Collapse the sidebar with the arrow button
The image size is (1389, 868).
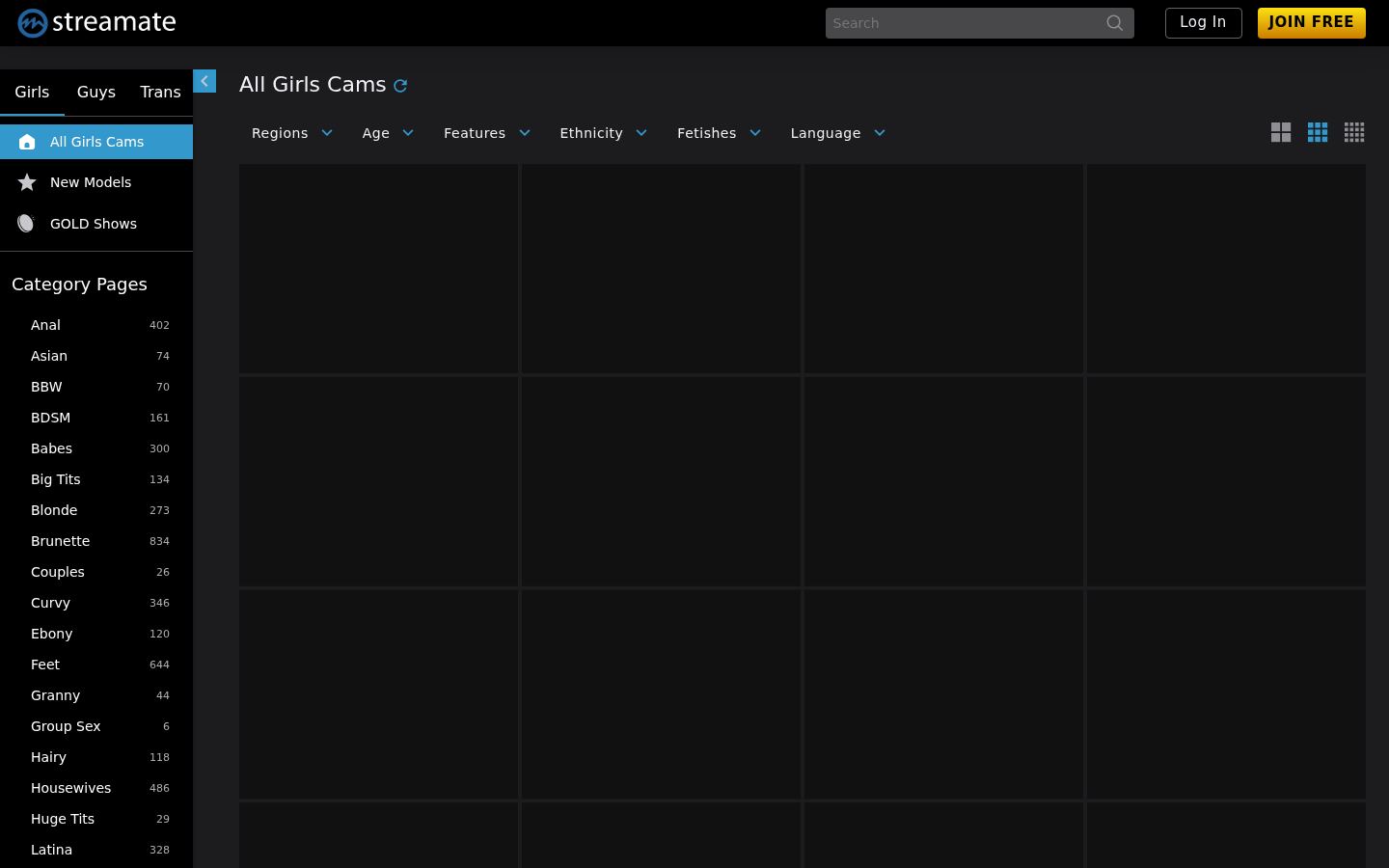click(204, 81)
